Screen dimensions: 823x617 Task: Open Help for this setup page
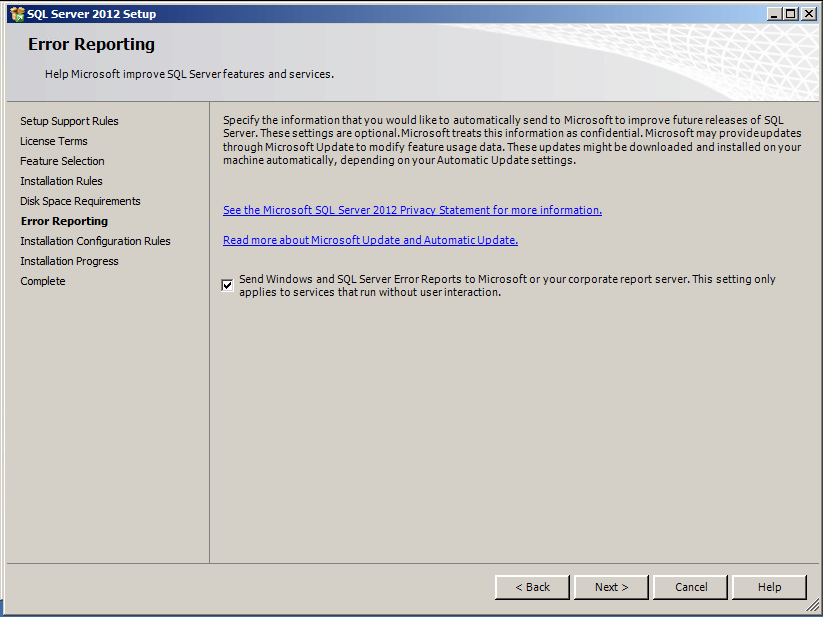click(x=769, y=587)
